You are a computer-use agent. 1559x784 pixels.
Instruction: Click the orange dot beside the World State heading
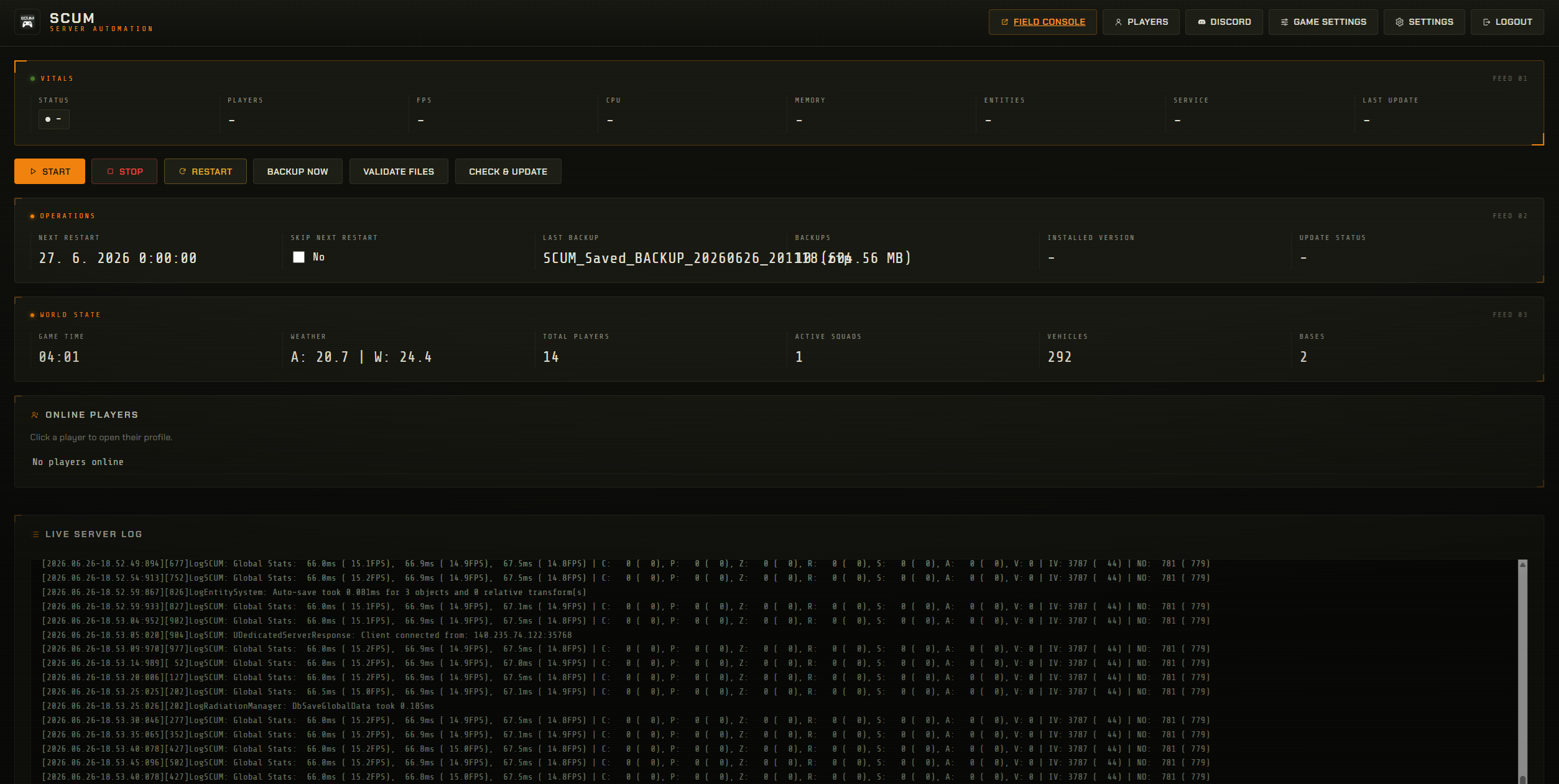point(32,315)
